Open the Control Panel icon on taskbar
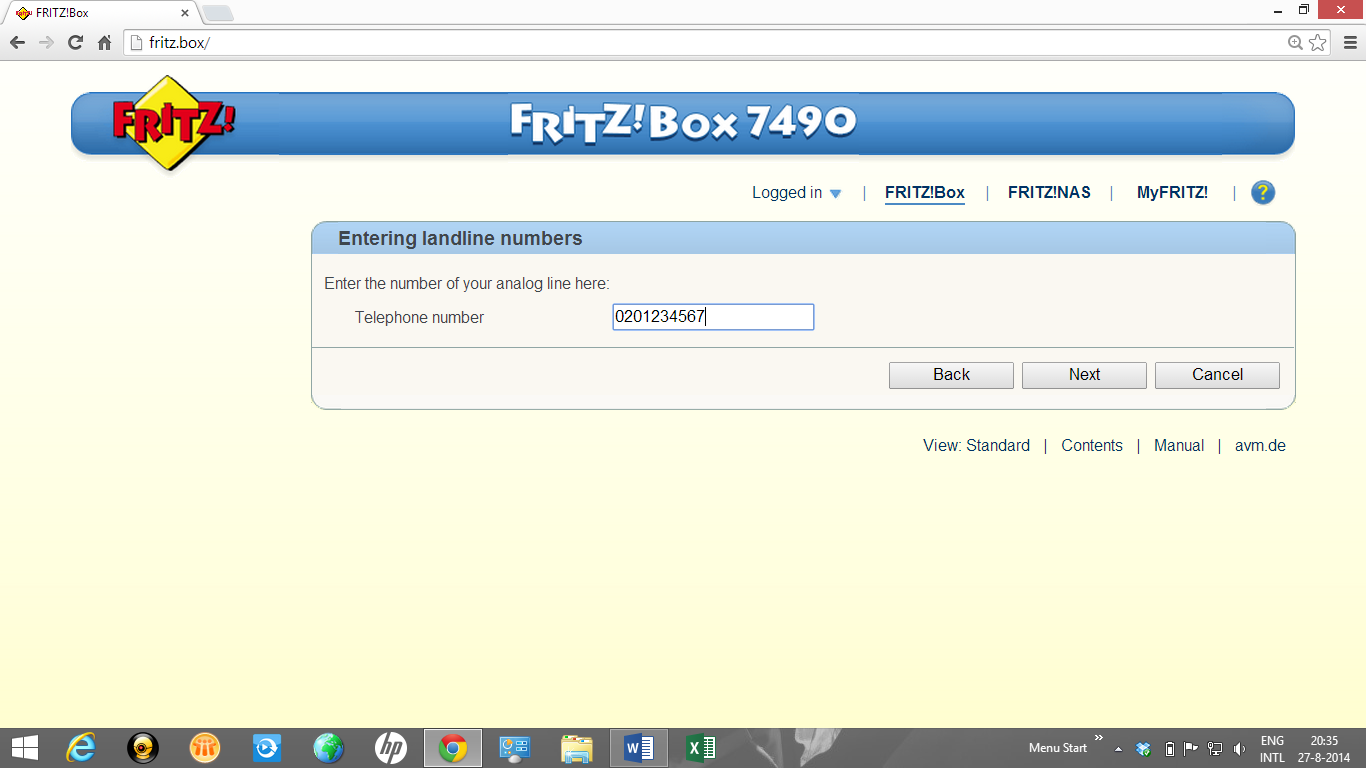The height and width of the screenshot is (768, 1366). point(515,748)
